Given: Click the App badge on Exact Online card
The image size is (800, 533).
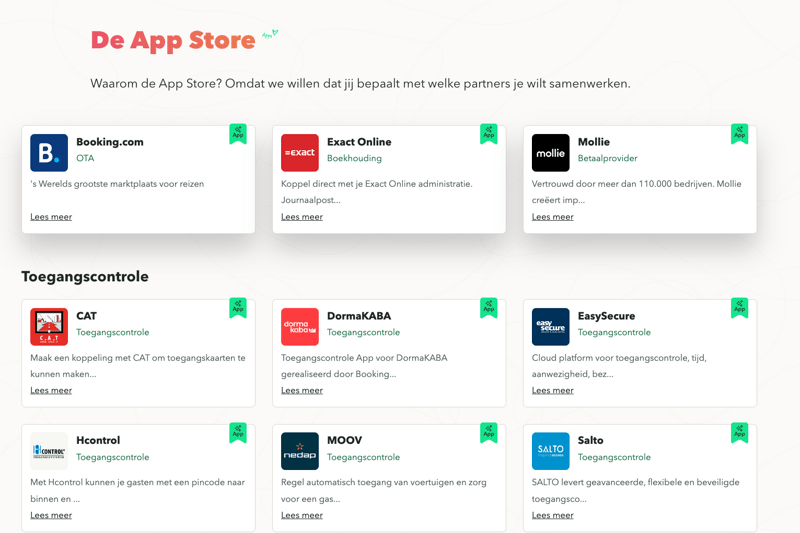Looking at the screenshot, I should point(489,134).
